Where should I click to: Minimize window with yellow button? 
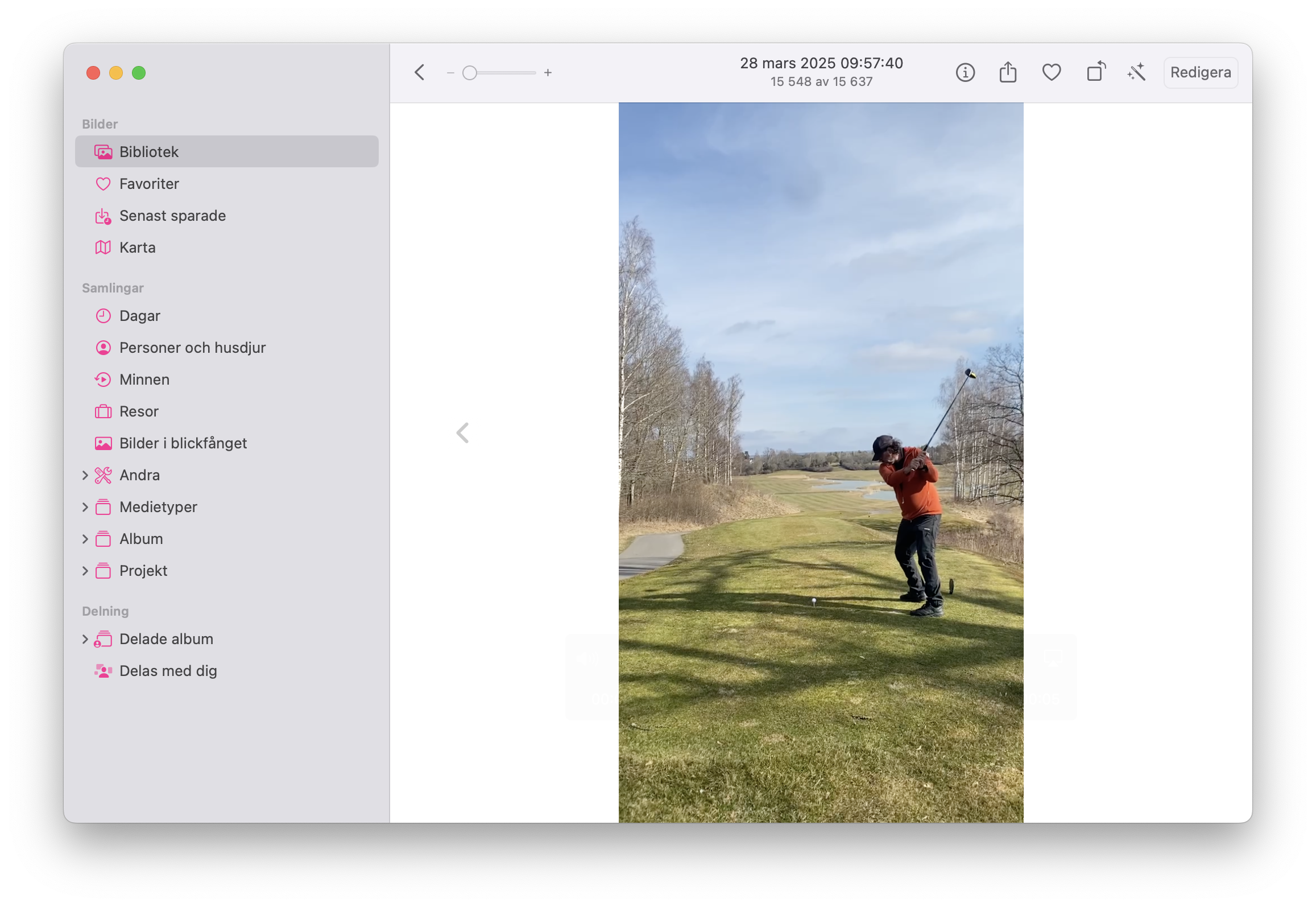[x=116, y=73]
